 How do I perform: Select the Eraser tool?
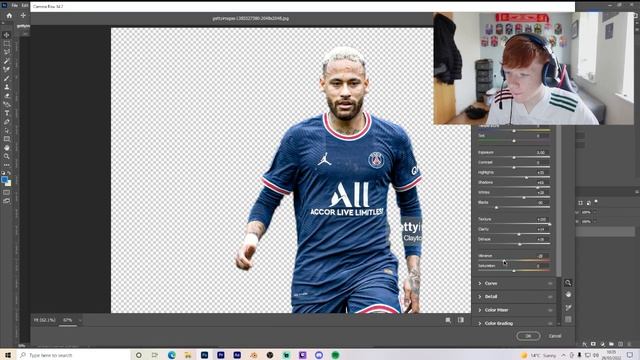click(x=7, y=96)
